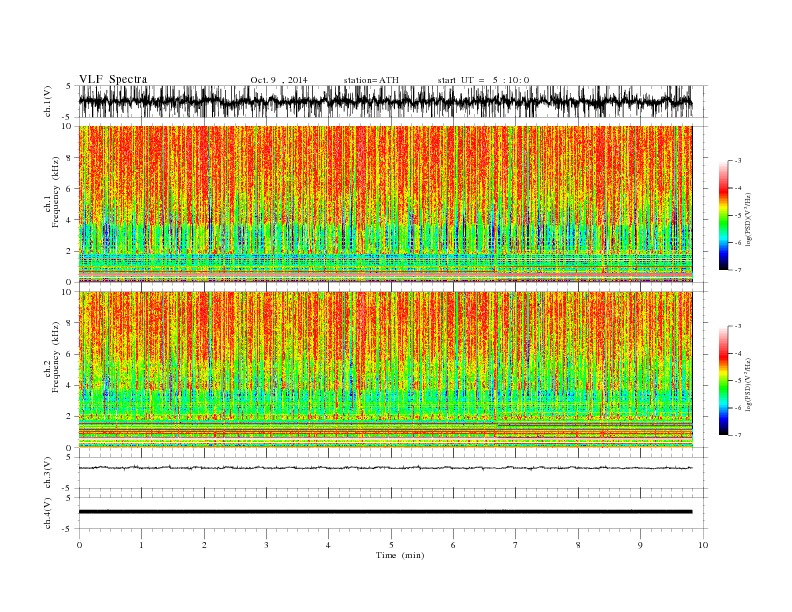Click the "-5" label on the ch.2 color bar

738,381
